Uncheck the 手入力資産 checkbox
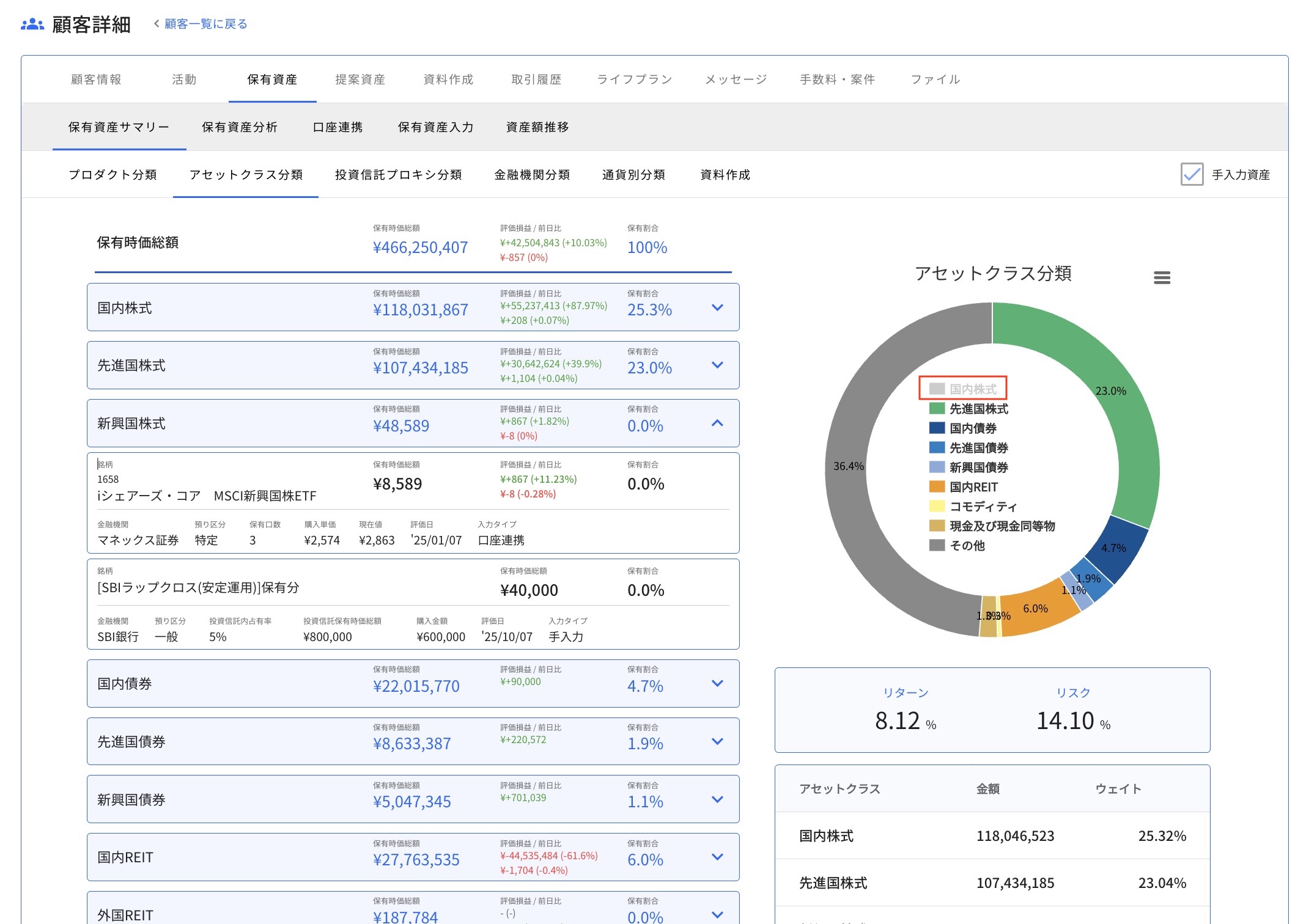 click(x=1192, y=174)
